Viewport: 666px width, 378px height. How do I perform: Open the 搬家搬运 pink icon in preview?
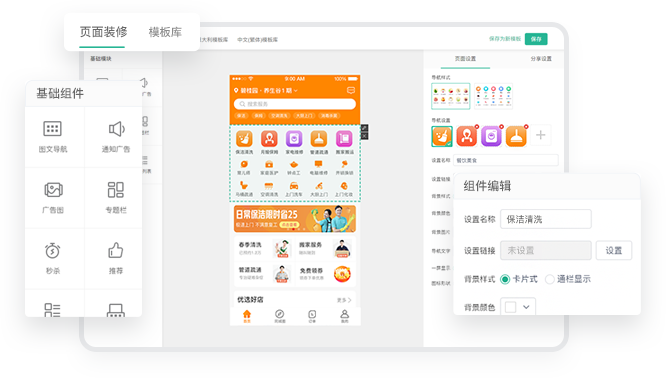point(344,138)
